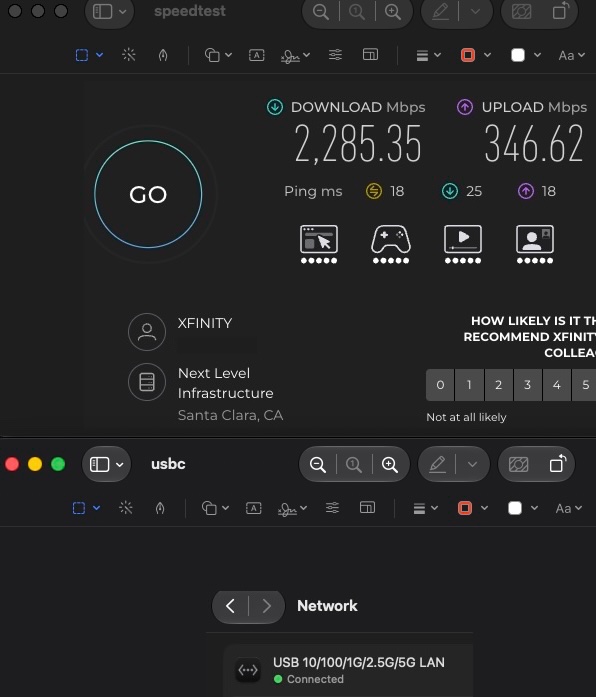Open markup options chevron in speedtest window
The image size is (596, 697).
475,12
